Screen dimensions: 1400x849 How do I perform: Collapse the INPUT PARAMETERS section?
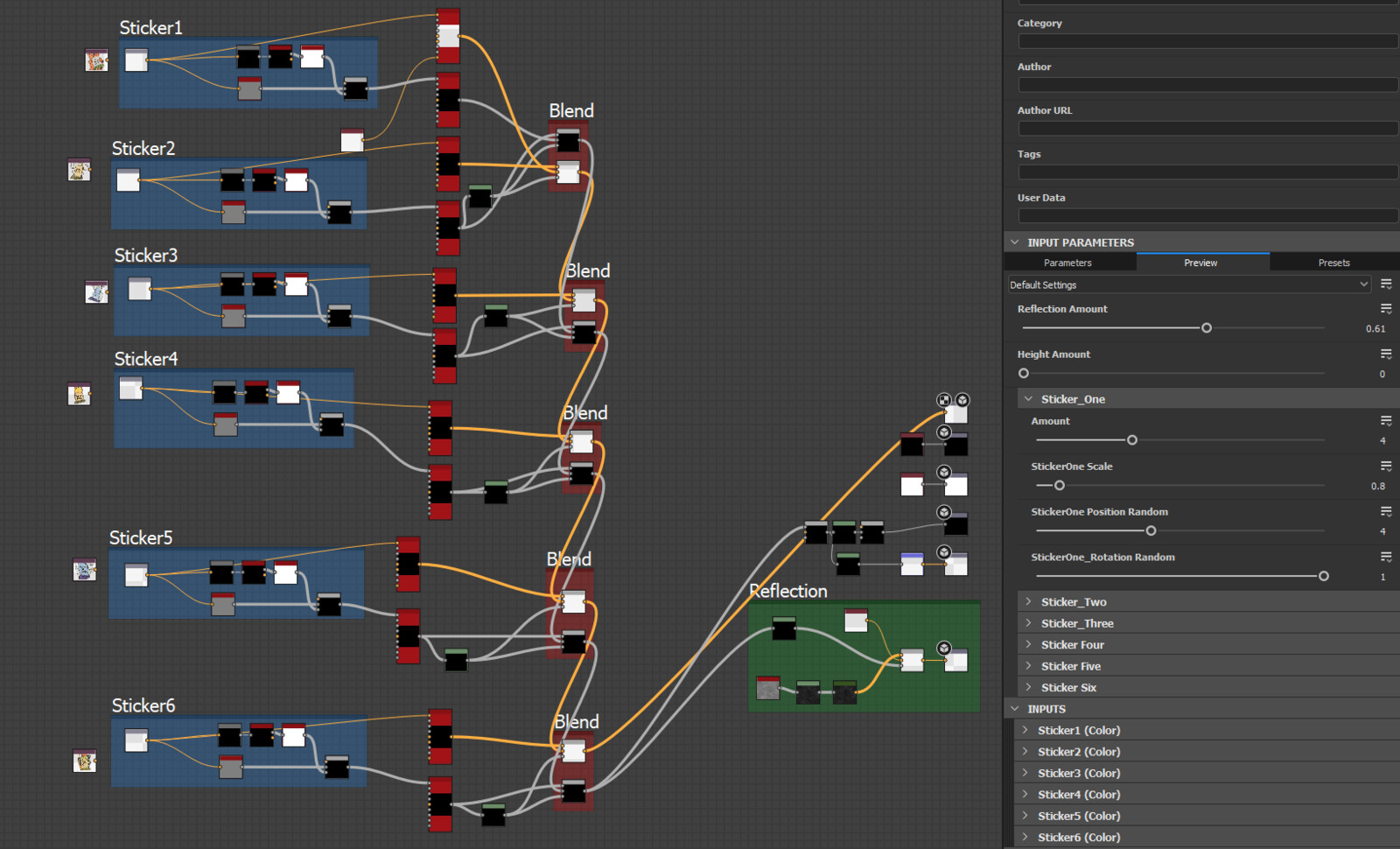pos(1015,242)
